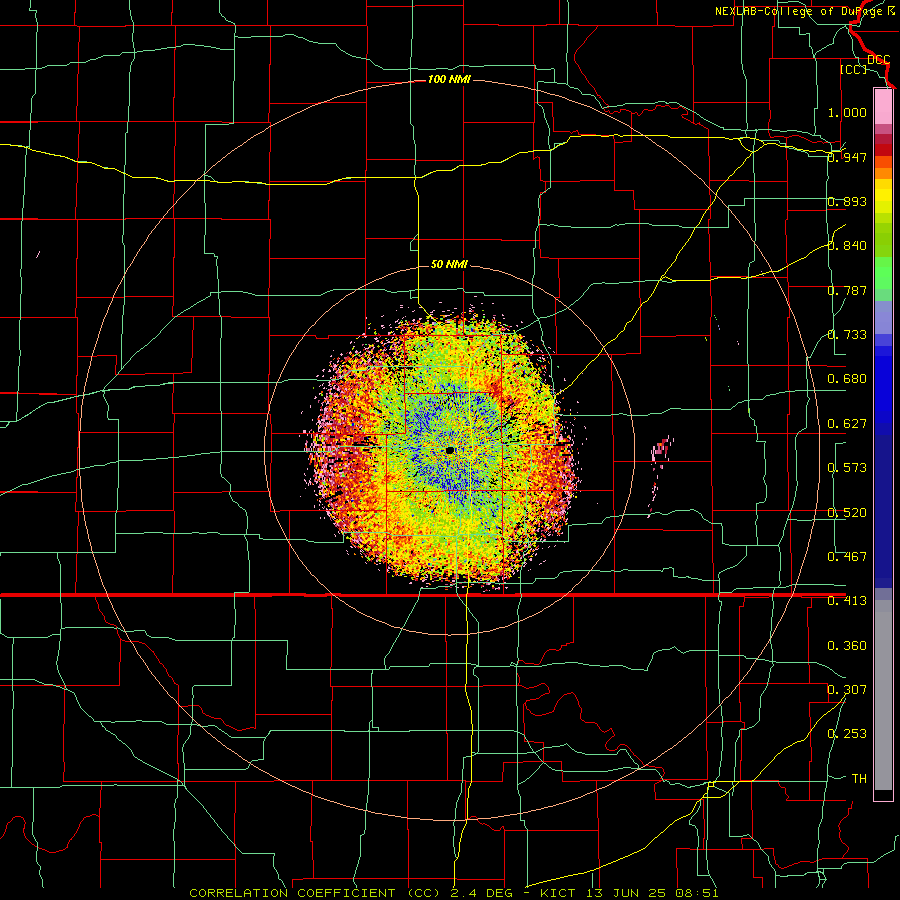Click the black radar site dot at center
This screenshot has width=900, height=900.
point(450,451)
